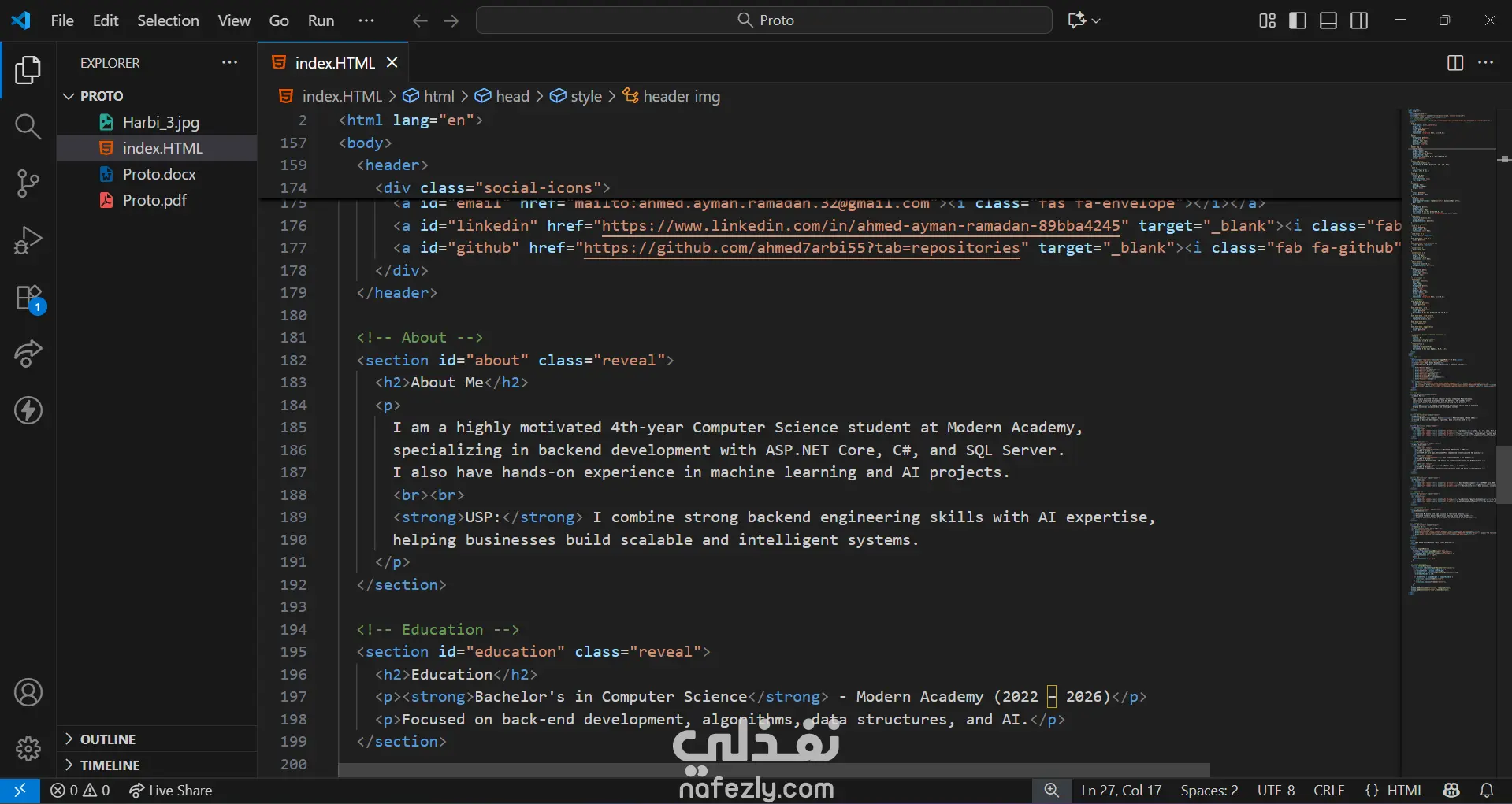Open the Search view in activity bar
Screen dimensions: 1512x804
tap(28, 126)
